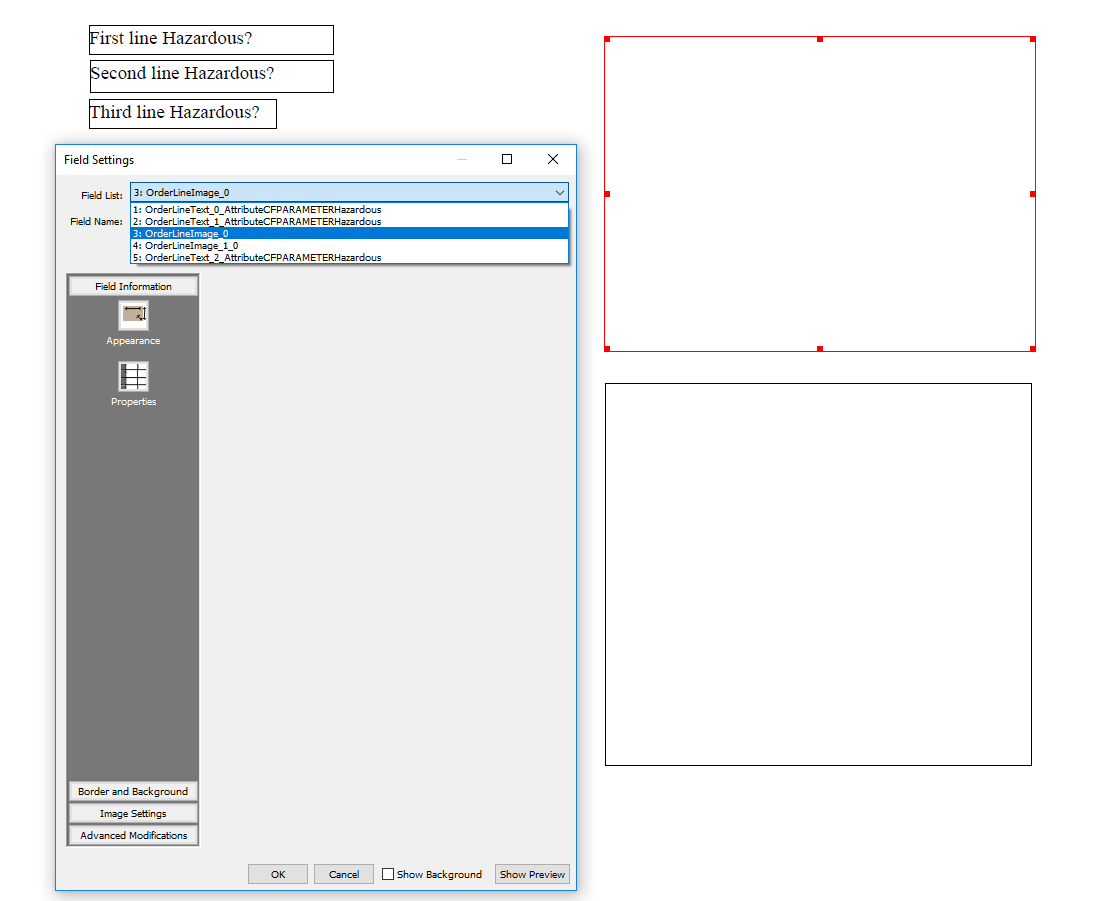This screenshot has height=901, width=1120.
Task: Toggle the Show Background checkbox
Action: pos(388,874)
